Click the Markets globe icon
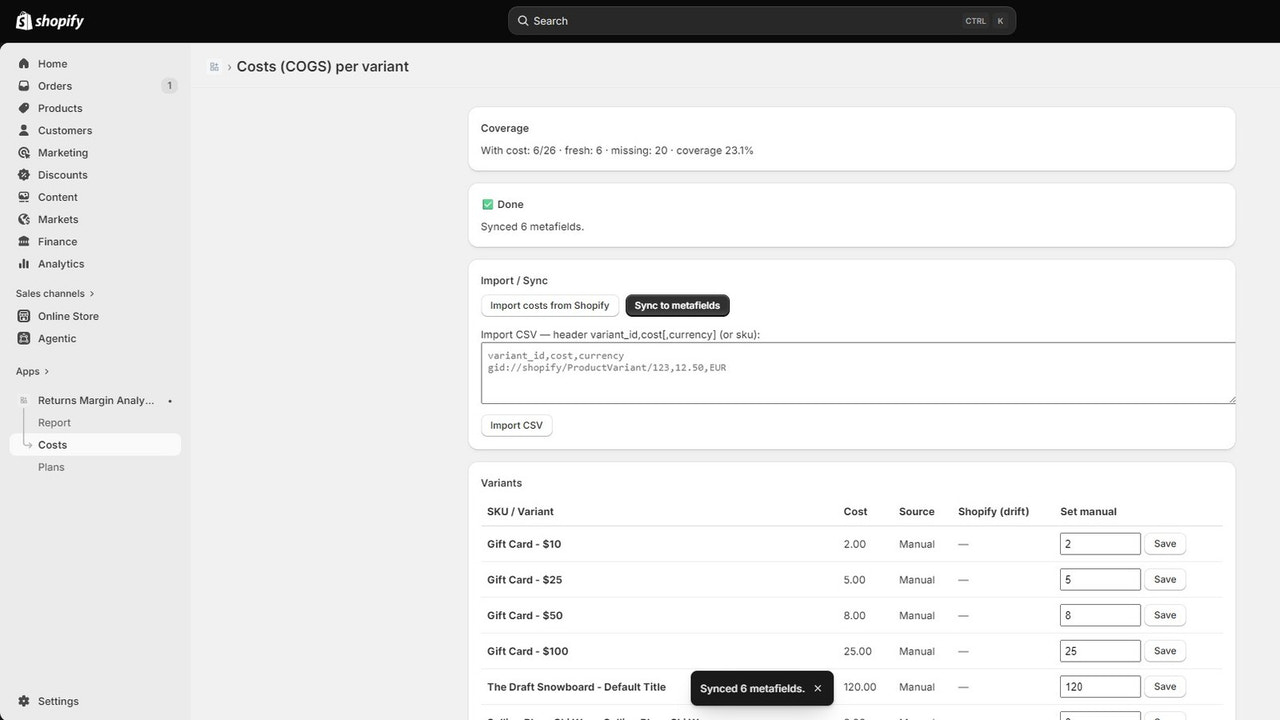Screen dimensions: 1280x720 (24, 219)
